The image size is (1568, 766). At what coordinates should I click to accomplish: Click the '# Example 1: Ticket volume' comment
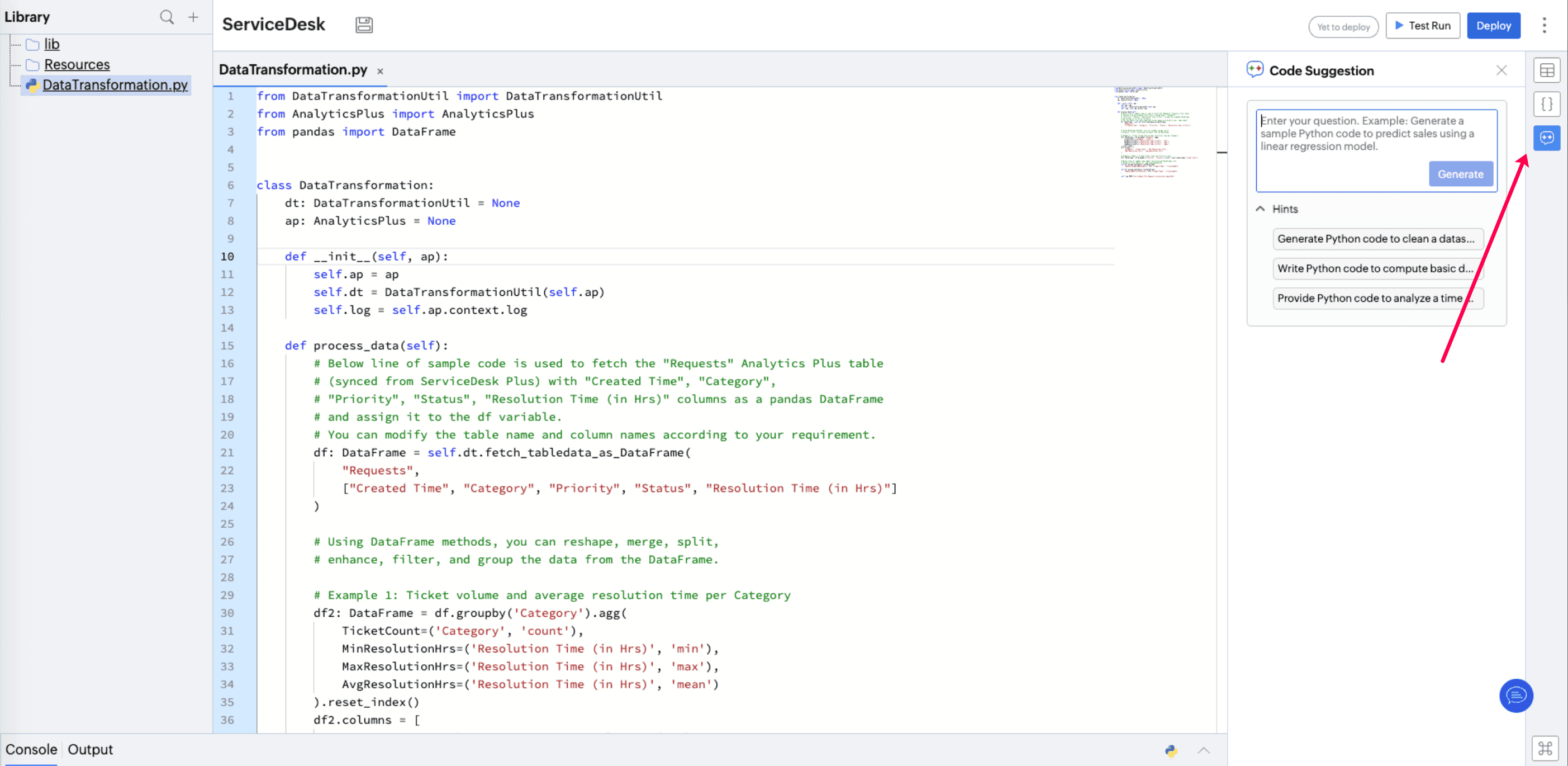(552, 595)
